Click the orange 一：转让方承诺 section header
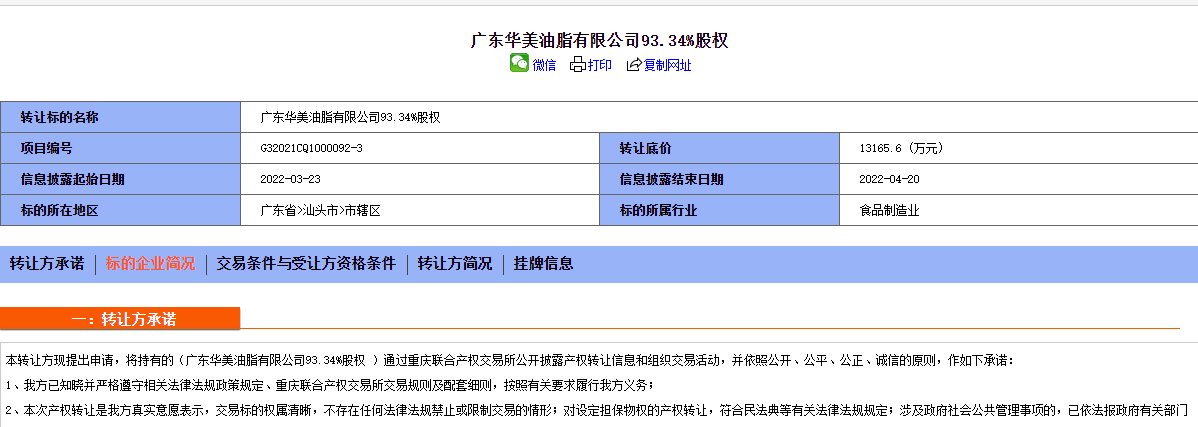This screenshot has height=427, width=1198. 120,319
